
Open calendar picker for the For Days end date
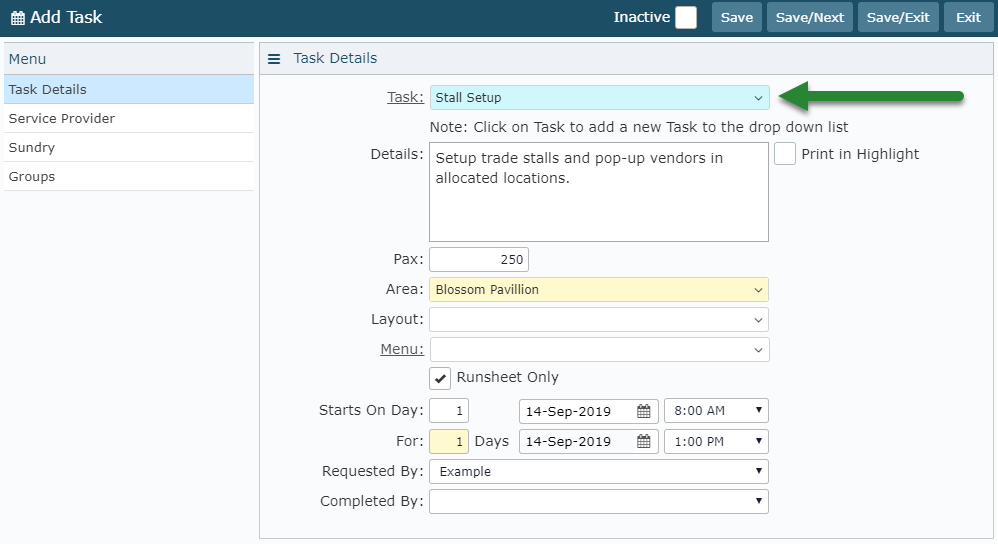[643, 441]
